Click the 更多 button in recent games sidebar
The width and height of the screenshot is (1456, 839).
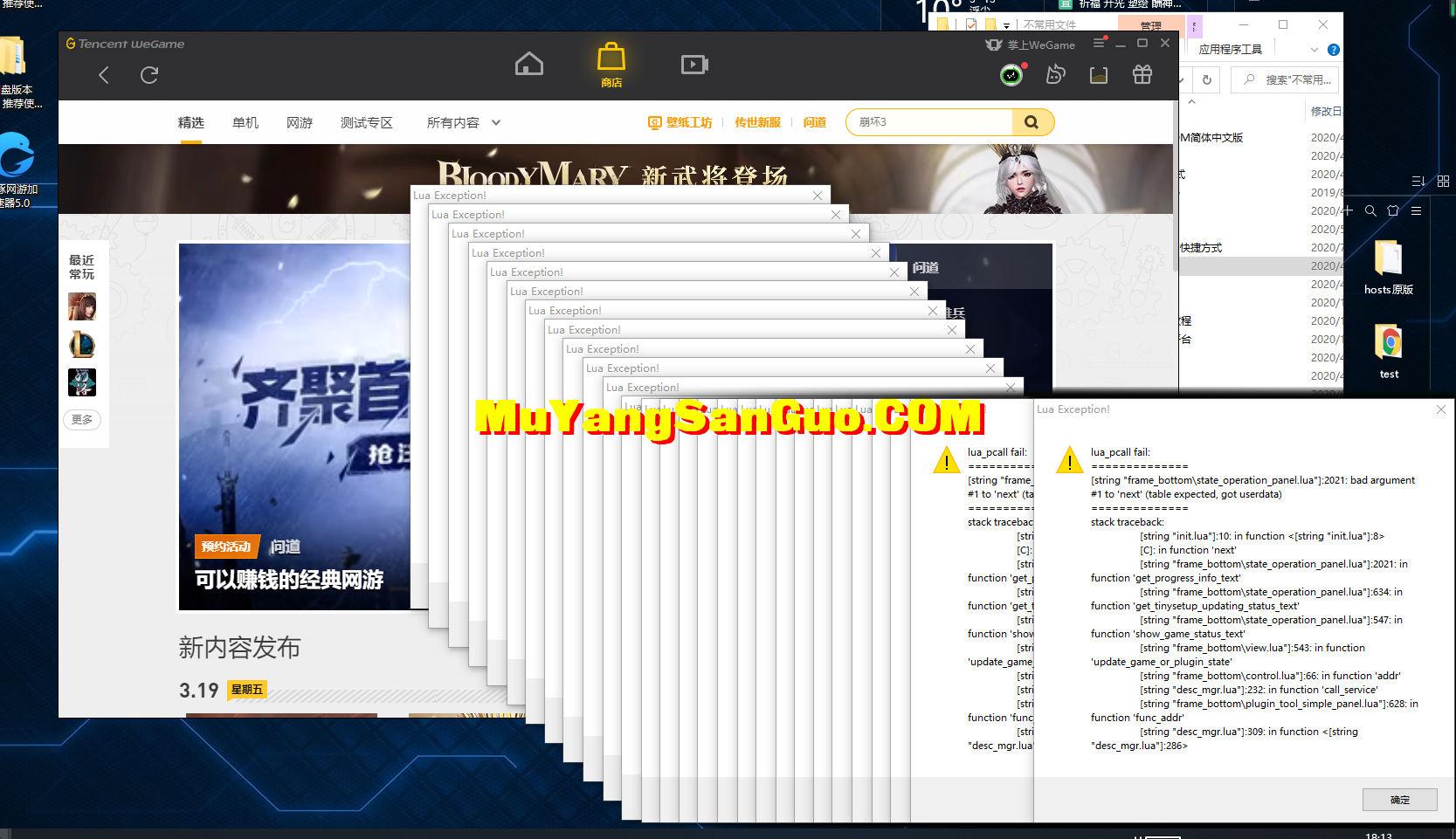(x=82, y=420)
